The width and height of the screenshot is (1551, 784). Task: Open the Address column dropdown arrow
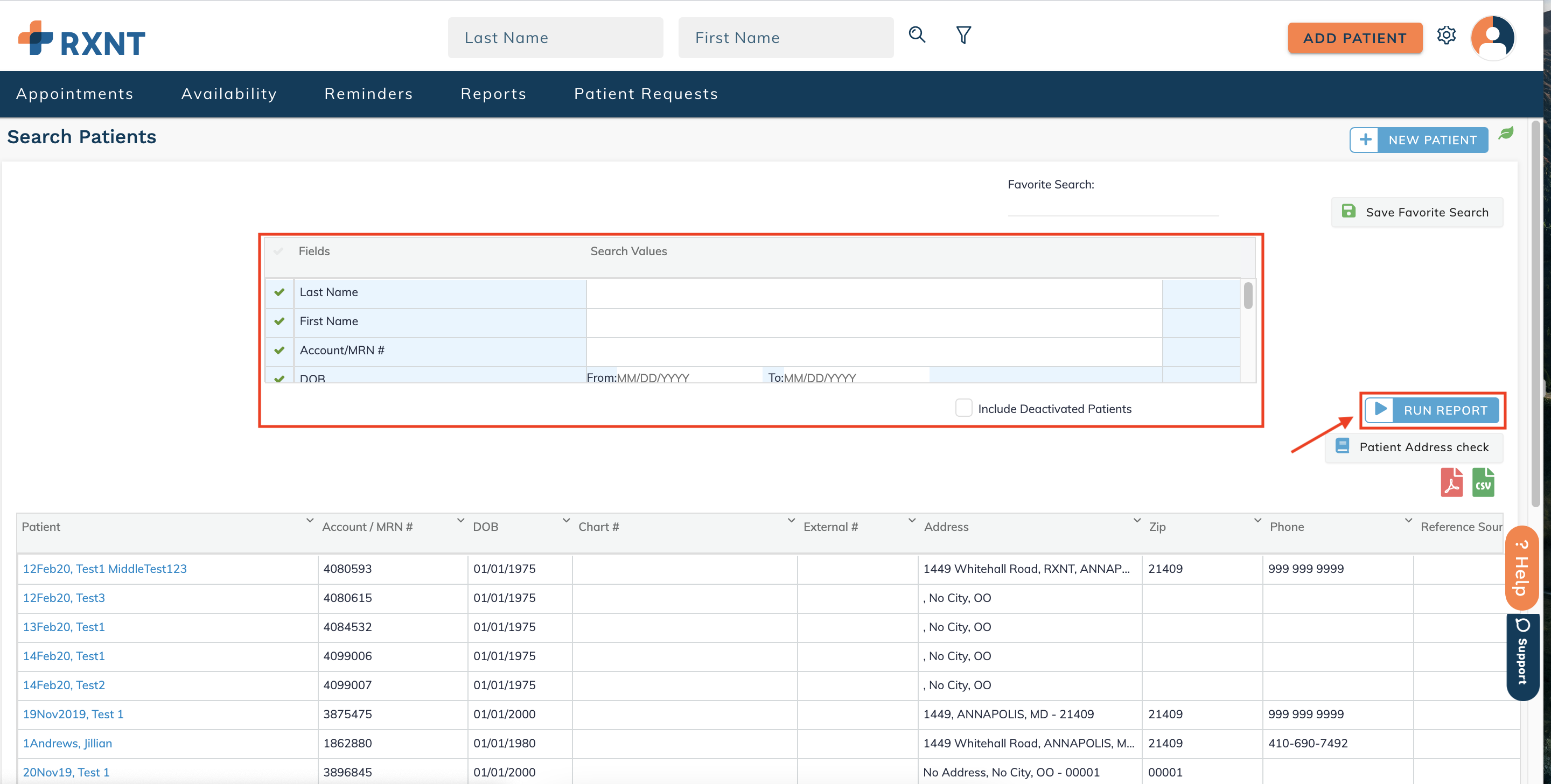point(1137,520)
